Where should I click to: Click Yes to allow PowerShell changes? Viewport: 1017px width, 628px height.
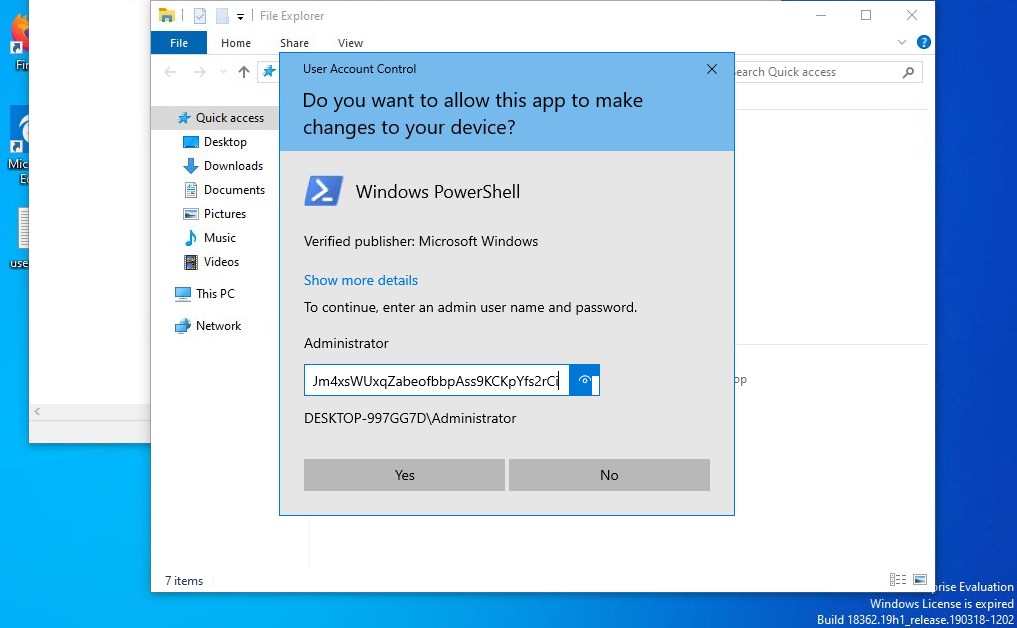click(404, 475)
